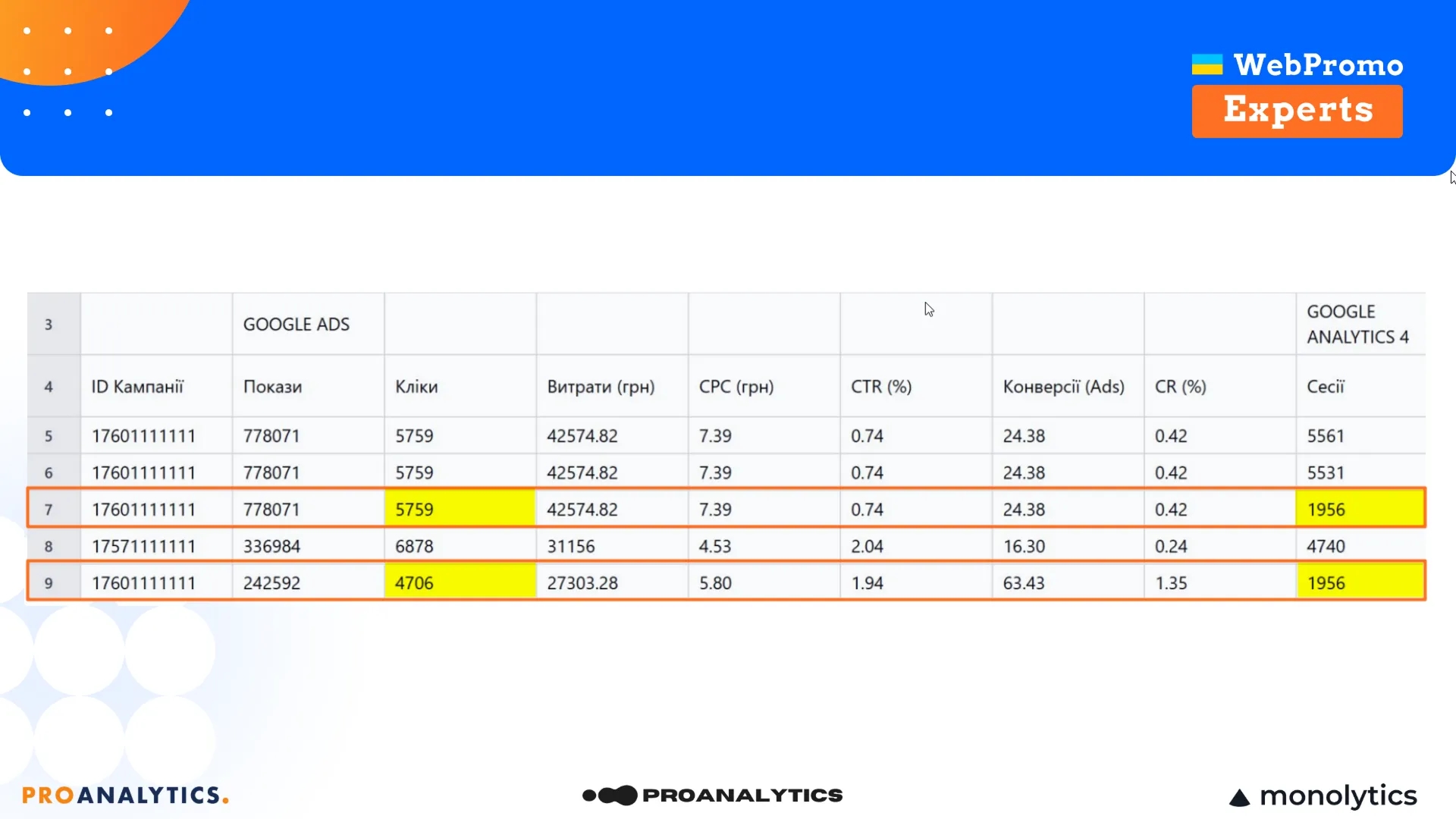The height and width of the screenshot is (819, 1456).
Task: Click campaign ID 17571111111 cell
Action: (x=144, y=546)
